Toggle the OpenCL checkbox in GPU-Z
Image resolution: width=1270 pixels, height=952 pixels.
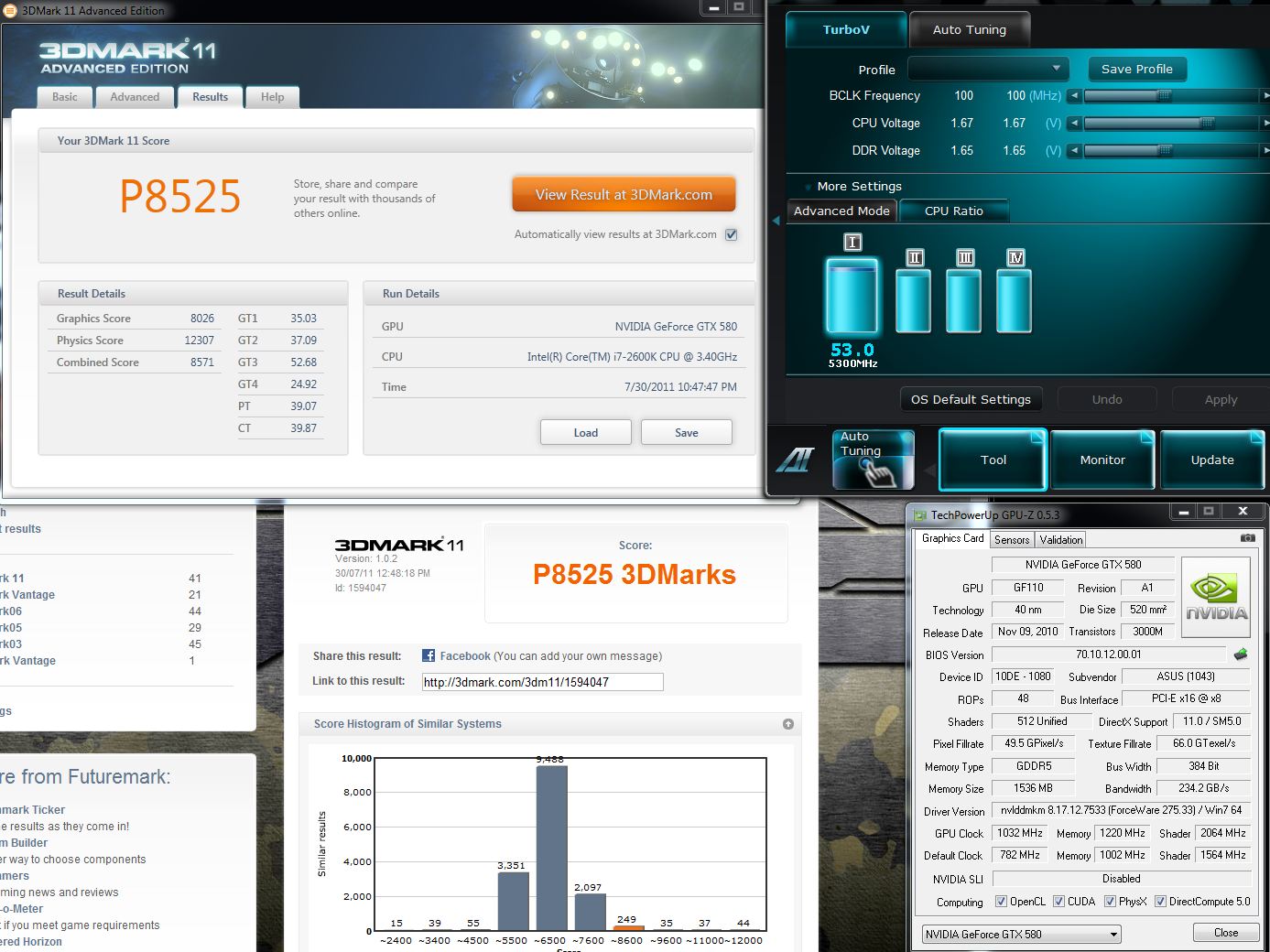click(x=1001, y=902)
